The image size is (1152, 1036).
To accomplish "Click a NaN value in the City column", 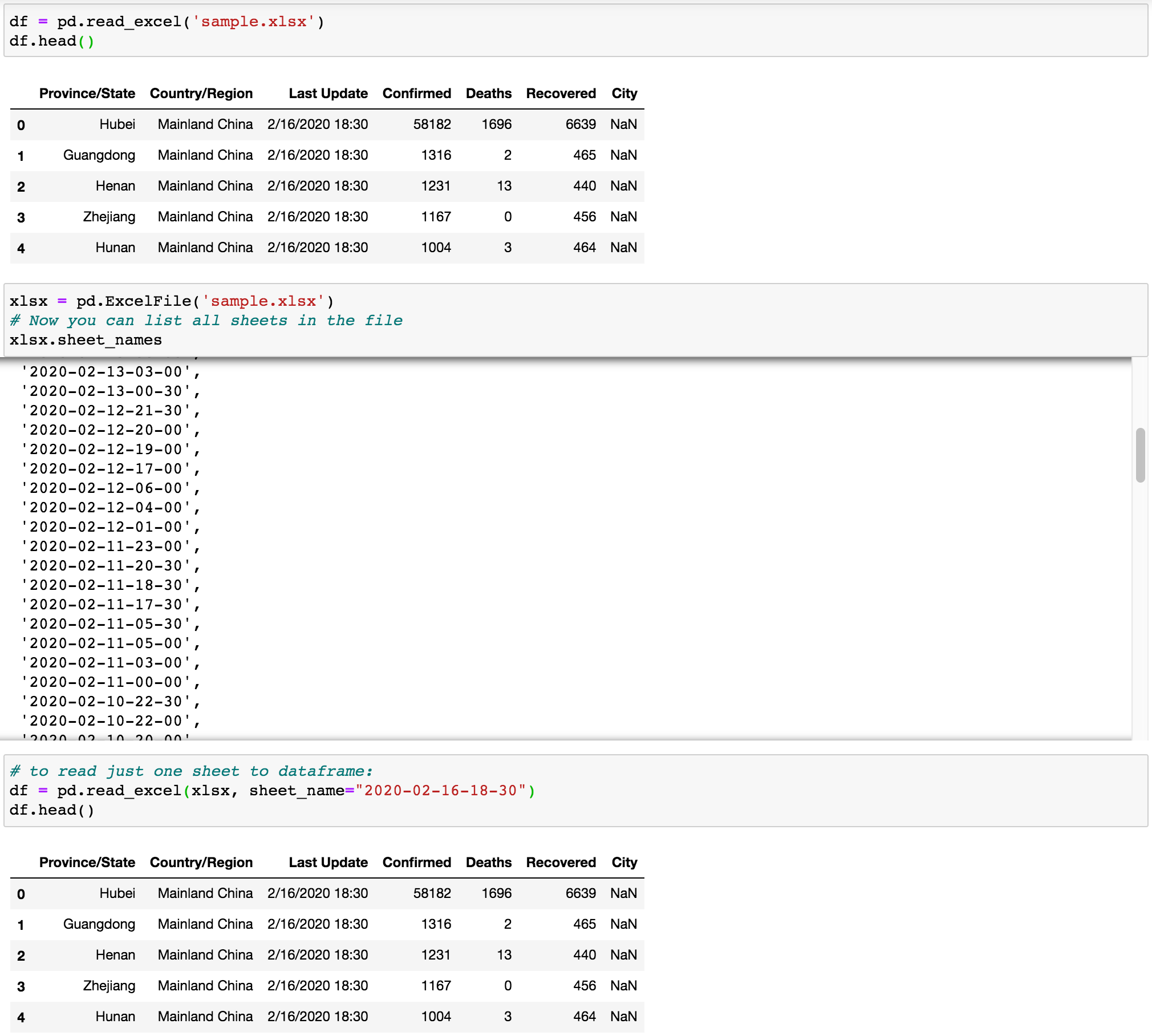I will tap(623, 124).
